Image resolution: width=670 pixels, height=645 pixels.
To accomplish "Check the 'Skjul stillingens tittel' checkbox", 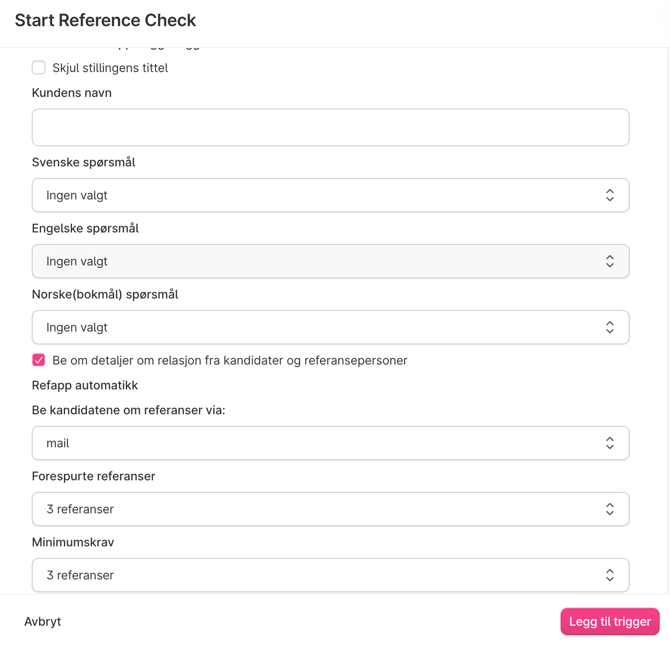I will pyautogui.click(x=39, y=68).
